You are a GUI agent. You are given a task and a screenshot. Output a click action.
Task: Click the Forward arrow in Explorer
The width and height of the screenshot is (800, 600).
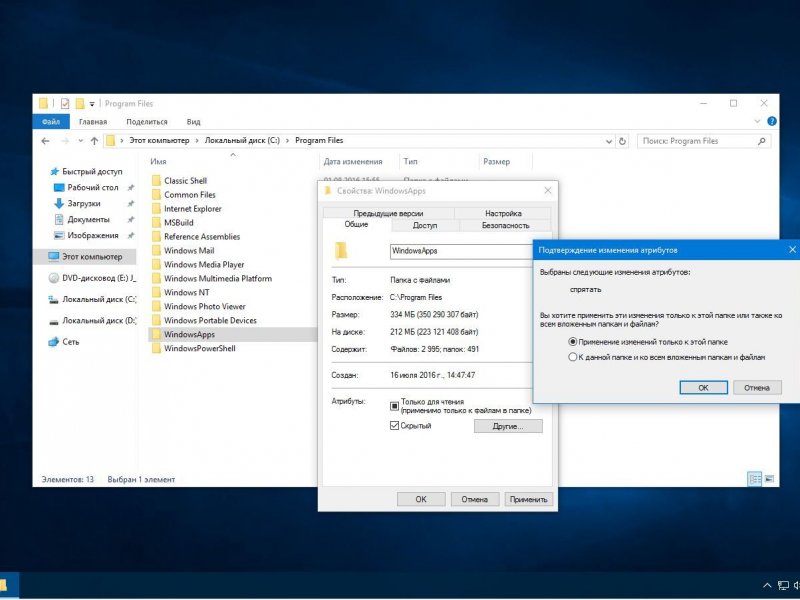65,141
